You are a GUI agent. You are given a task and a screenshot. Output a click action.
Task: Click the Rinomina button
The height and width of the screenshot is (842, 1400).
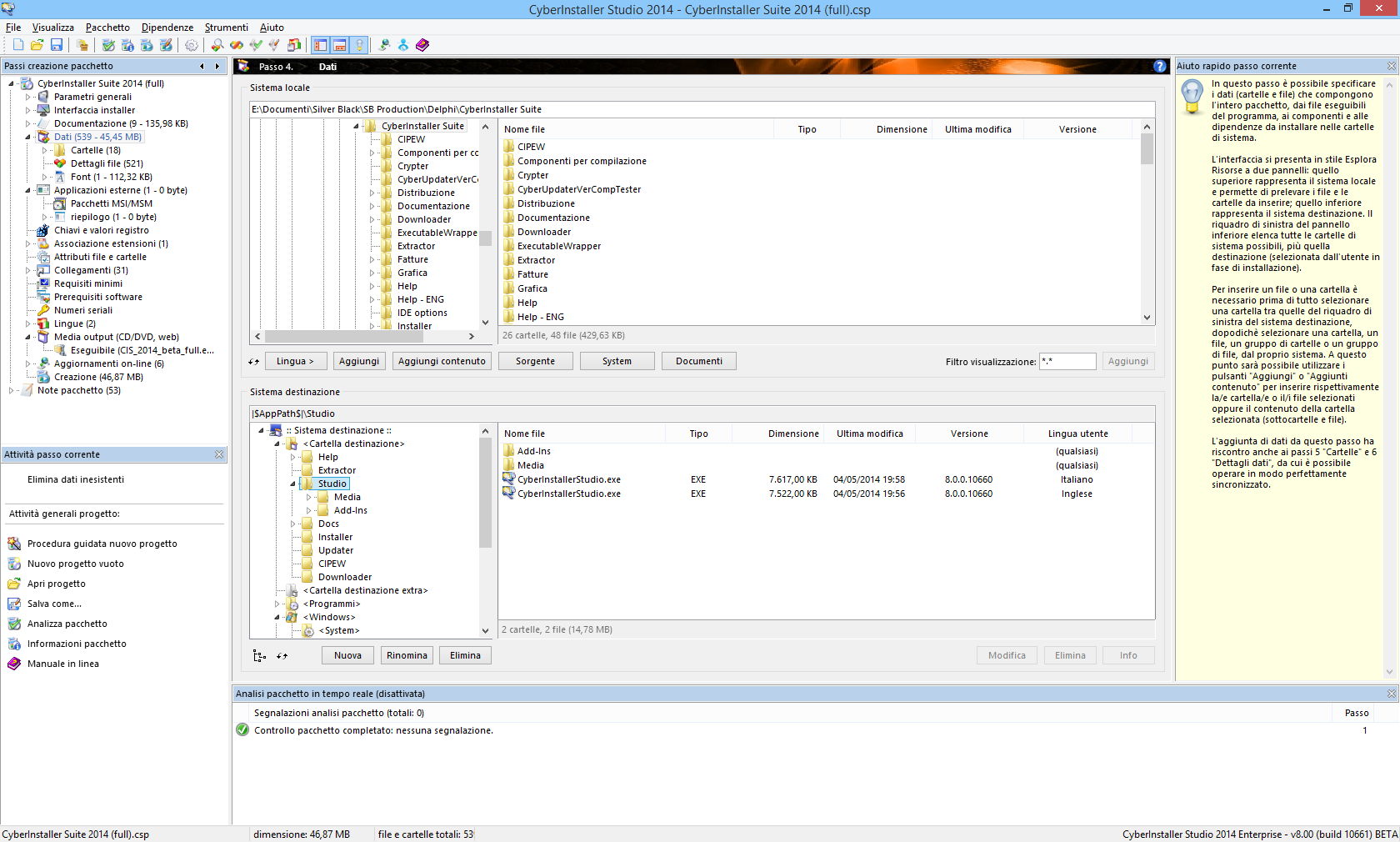point(407,655)
